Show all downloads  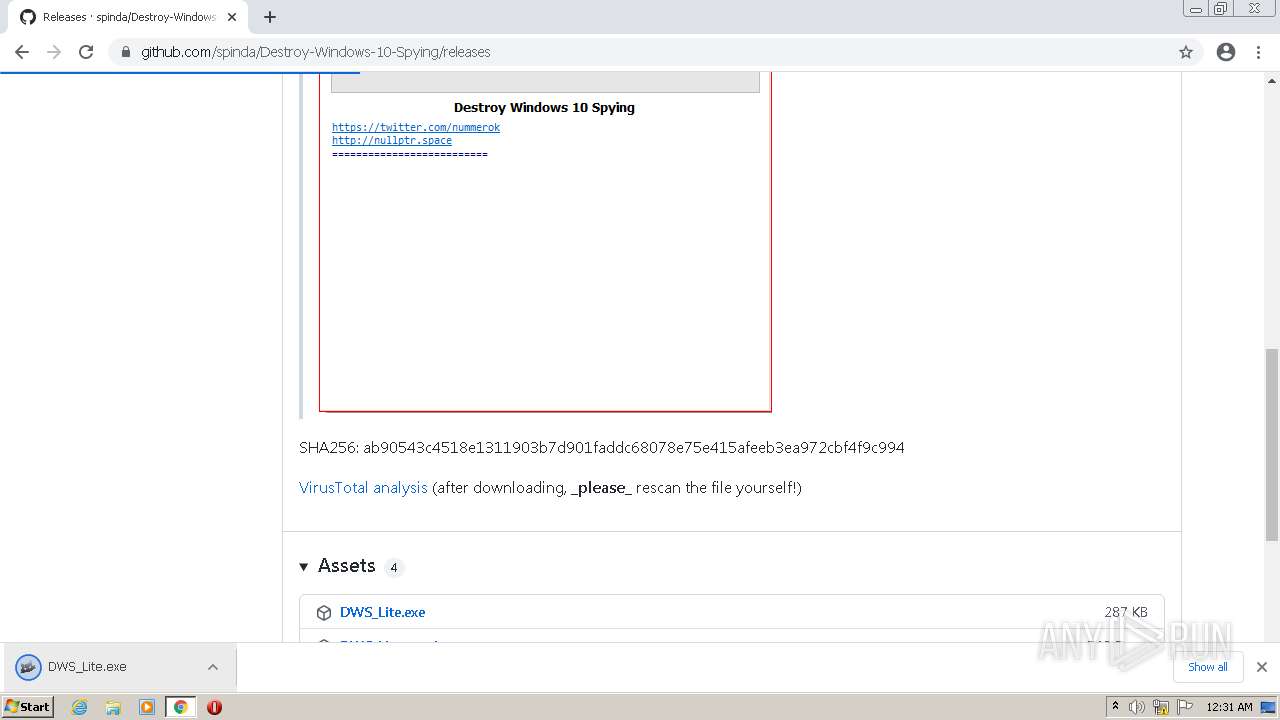pos(1208,667)
